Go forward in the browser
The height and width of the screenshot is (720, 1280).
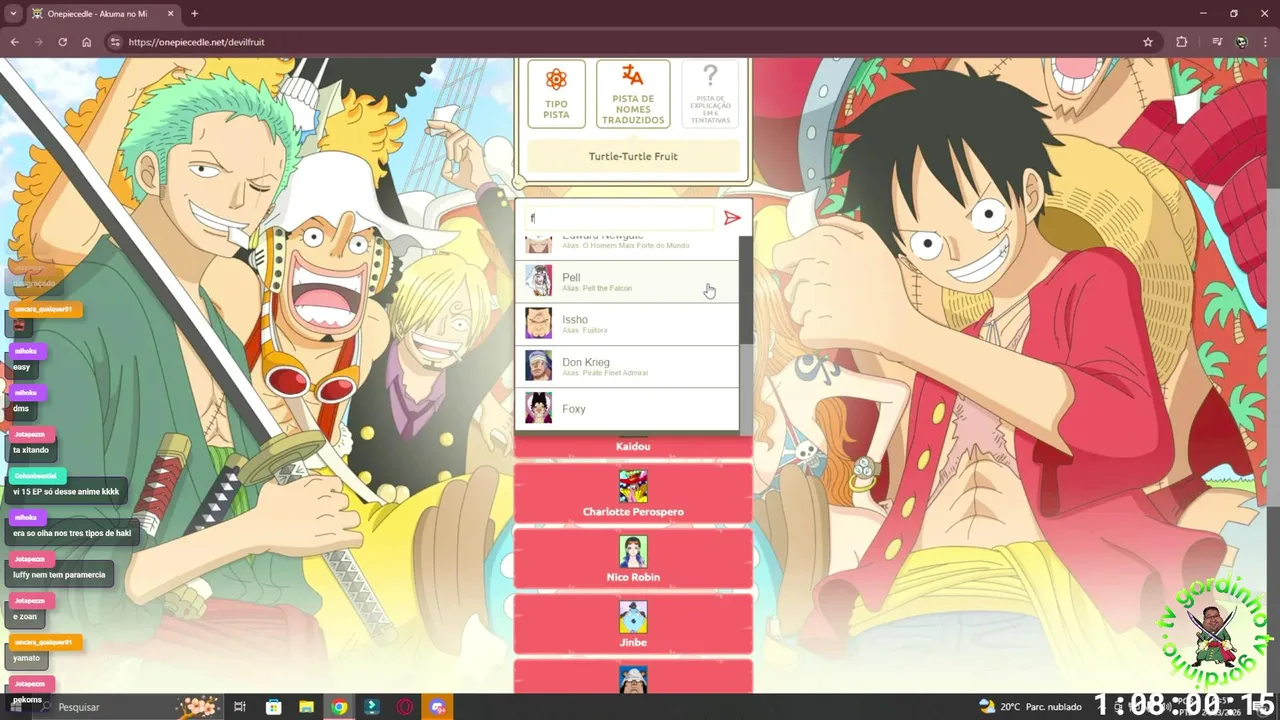(x=38, y=42)
